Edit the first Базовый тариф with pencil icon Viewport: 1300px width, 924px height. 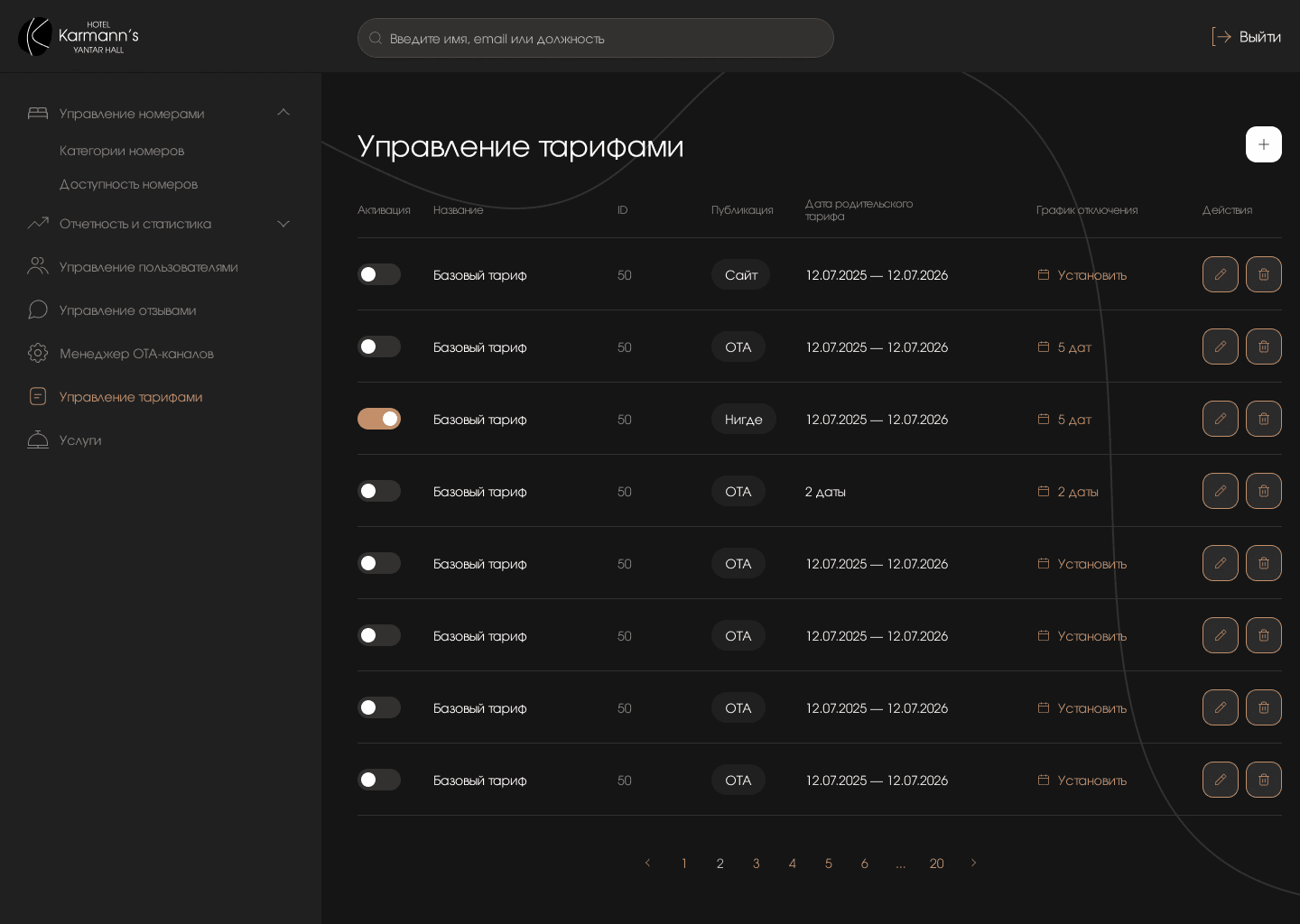point(1221,274)
